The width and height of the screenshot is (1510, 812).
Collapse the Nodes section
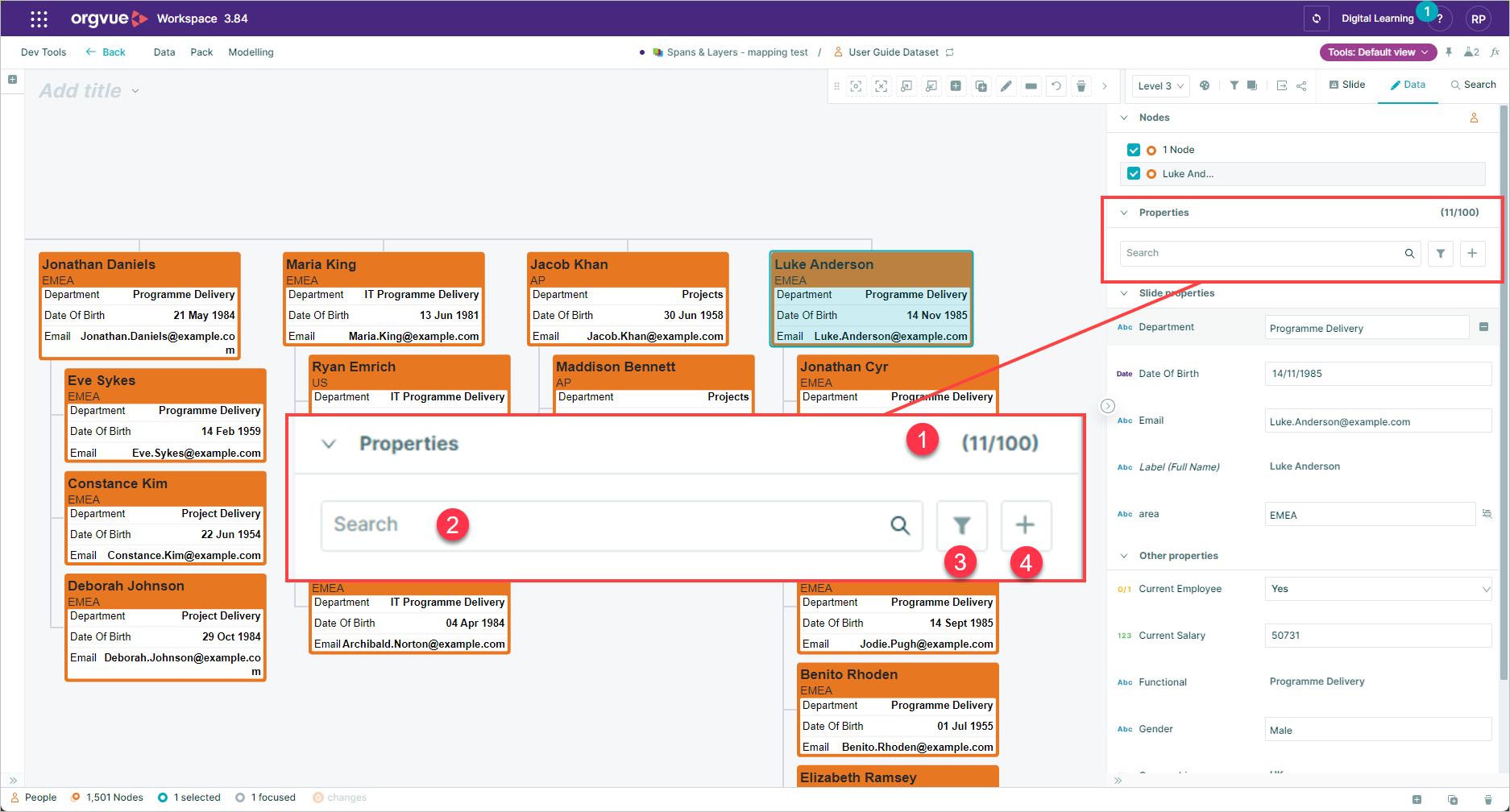(x=1124, y=118)
